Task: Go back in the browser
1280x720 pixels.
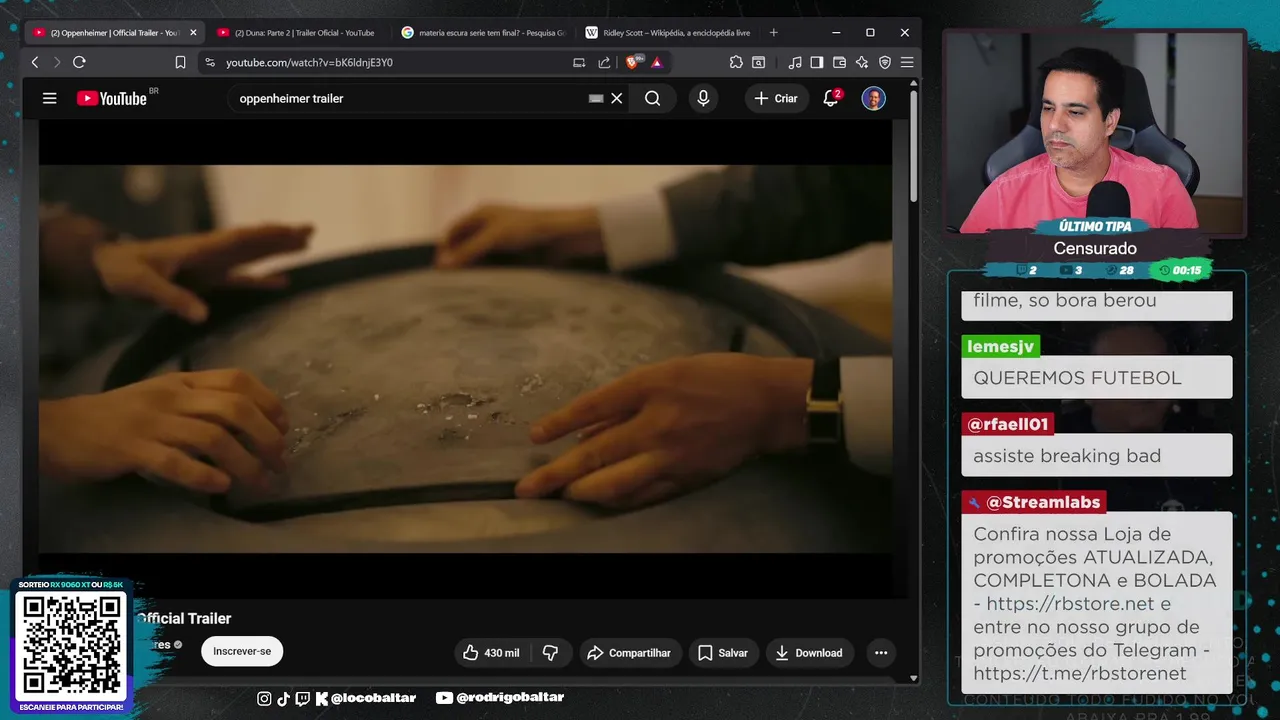Action: [x=35, y=62]
